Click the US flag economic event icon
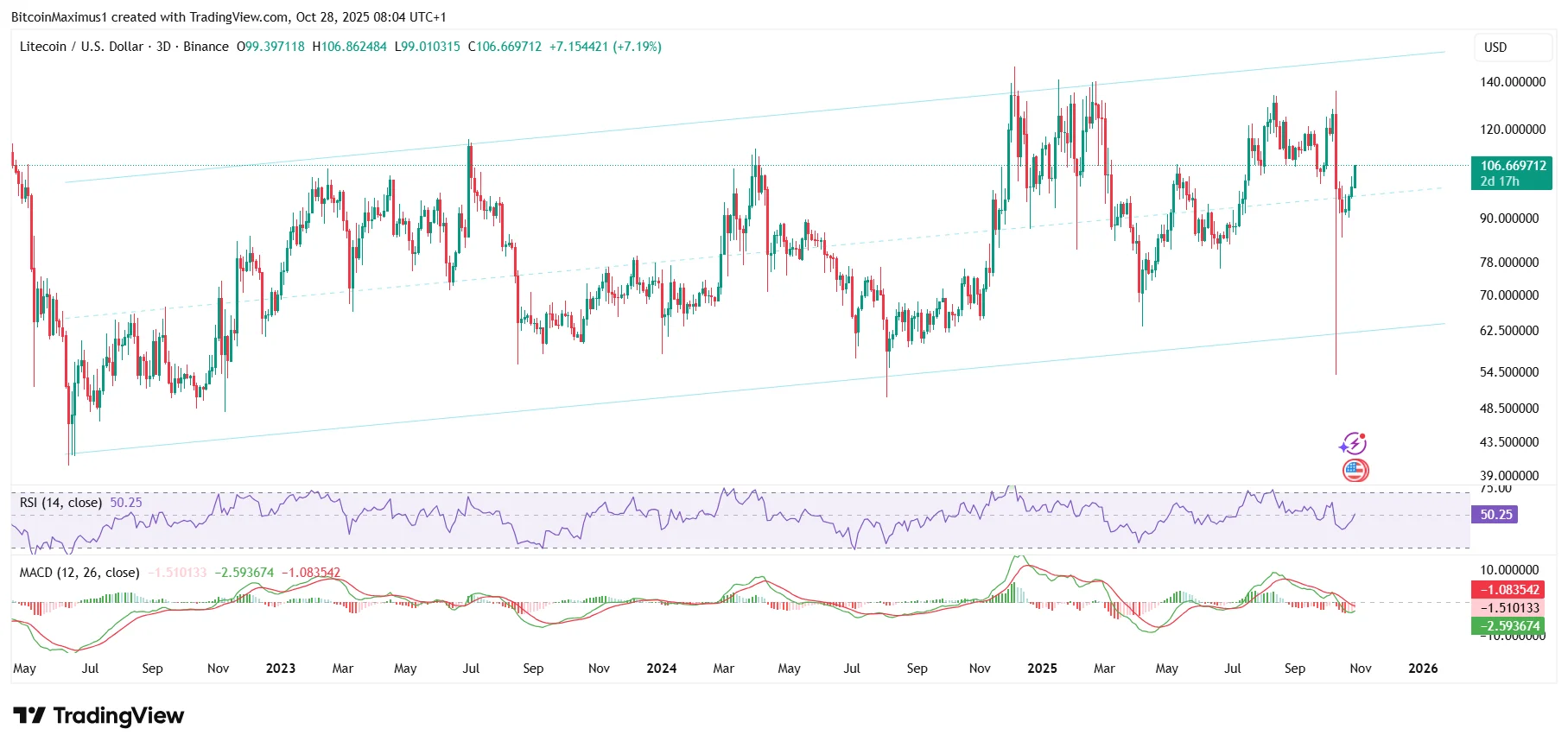 [1355, 471]
